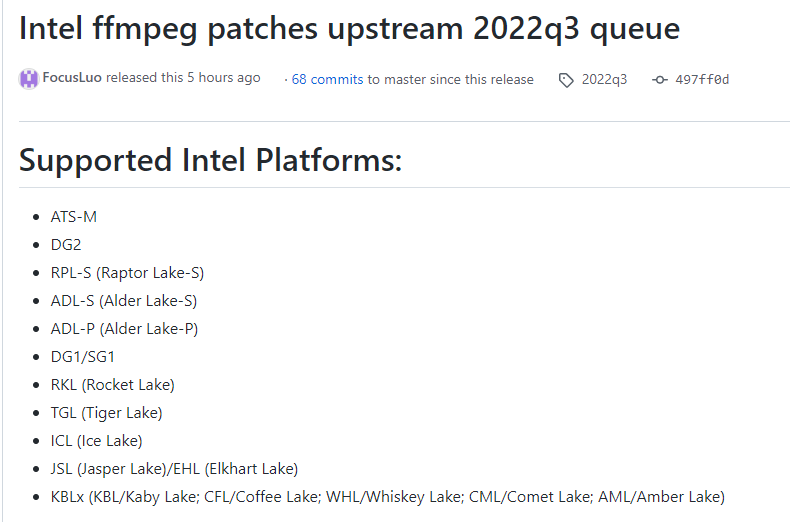The height and width of the screenshot is (522, 790).
Task: Select the ICL (Ice Lake) entry
Action: point(97,441)
